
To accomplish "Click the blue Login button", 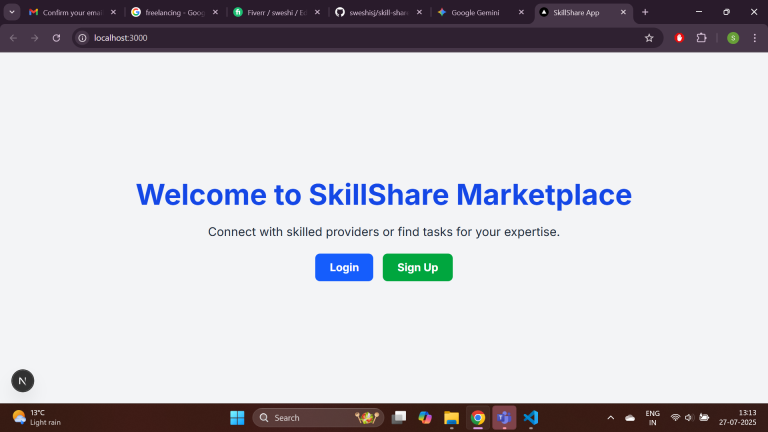I will point(344,267).
